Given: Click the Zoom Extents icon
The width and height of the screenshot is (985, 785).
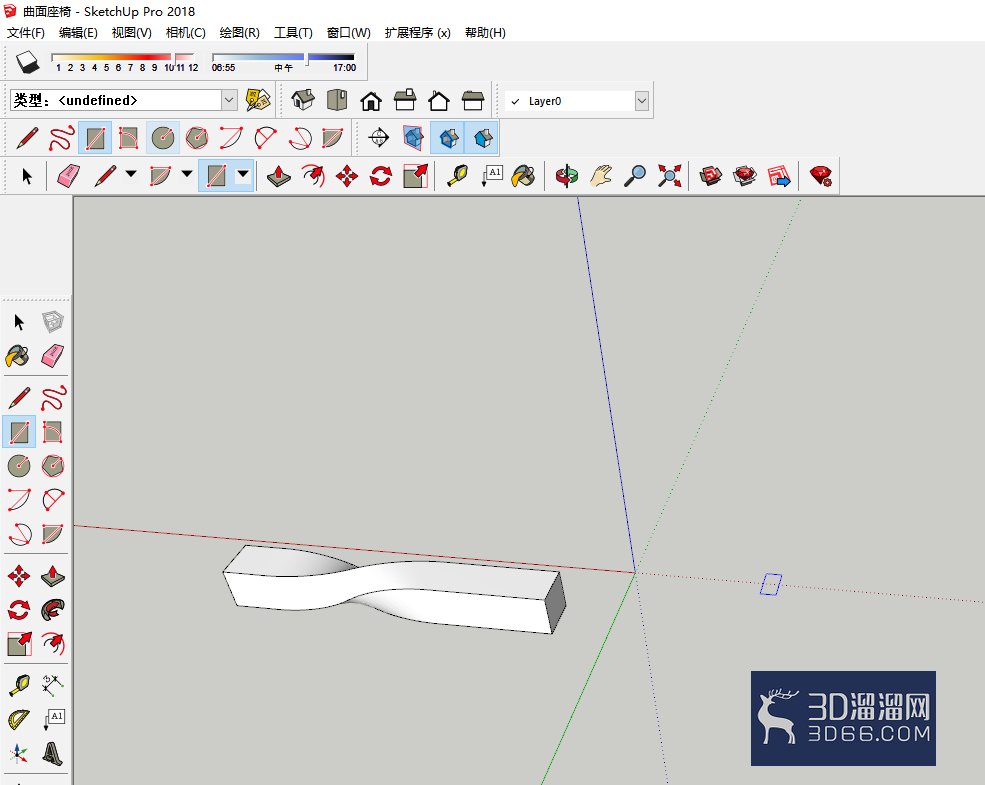Looking at the screenshot, I should pyautogui.click(x=670, y=176).
